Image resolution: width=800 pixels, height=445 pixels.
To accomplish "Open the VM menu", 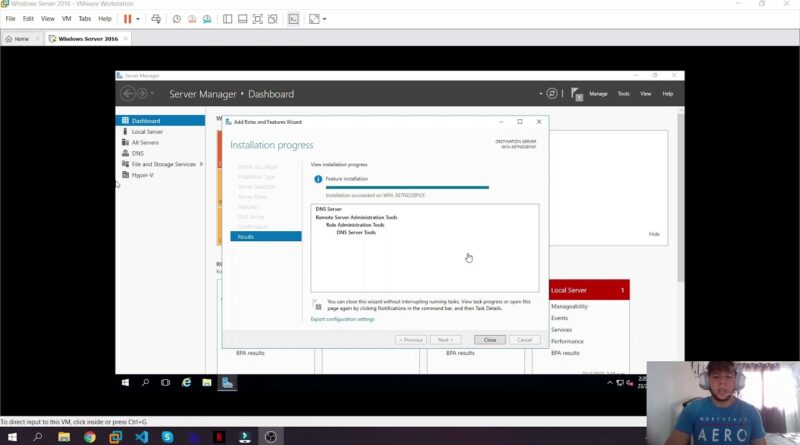I will pos(66,19).
